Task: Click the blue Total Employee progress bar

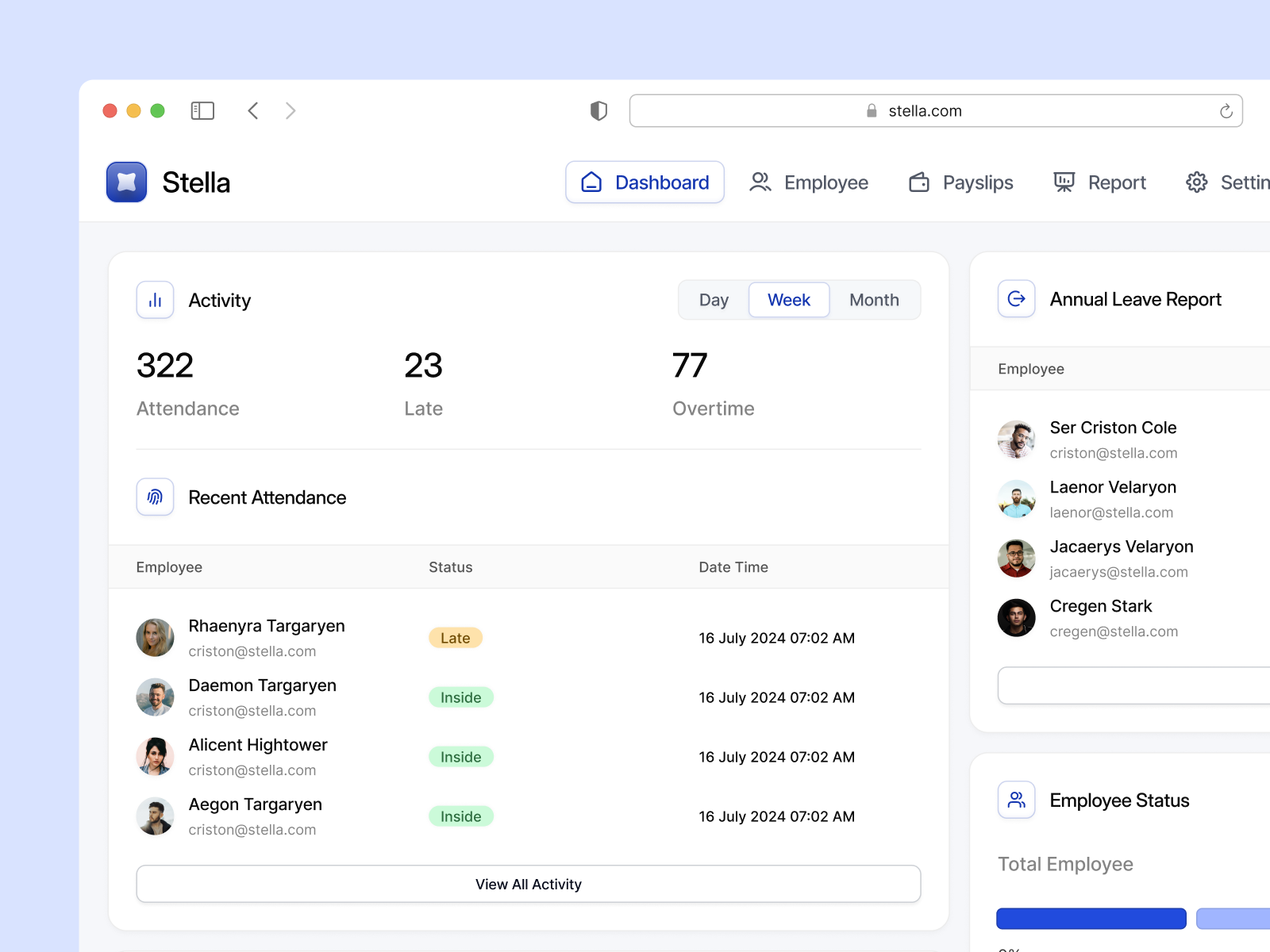Action: point(1091,918)
